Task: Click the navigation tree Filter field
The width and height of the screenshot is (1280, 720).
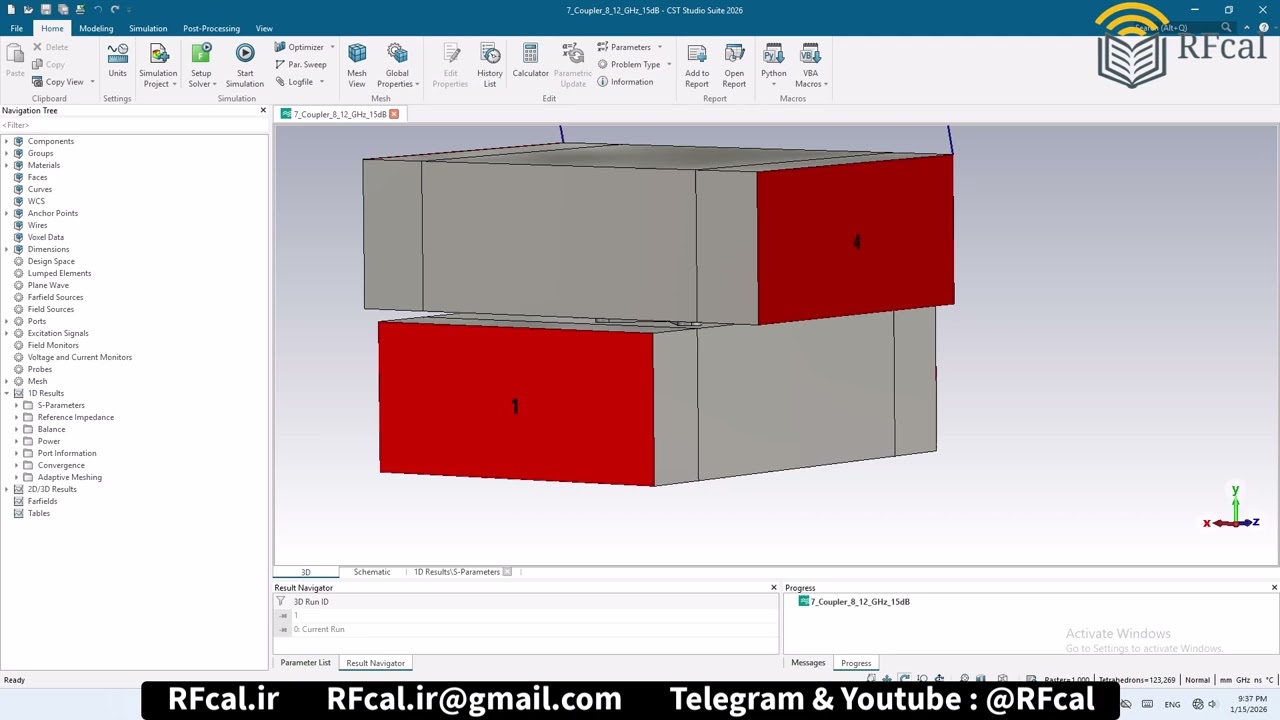Action: tap(134, 125)
